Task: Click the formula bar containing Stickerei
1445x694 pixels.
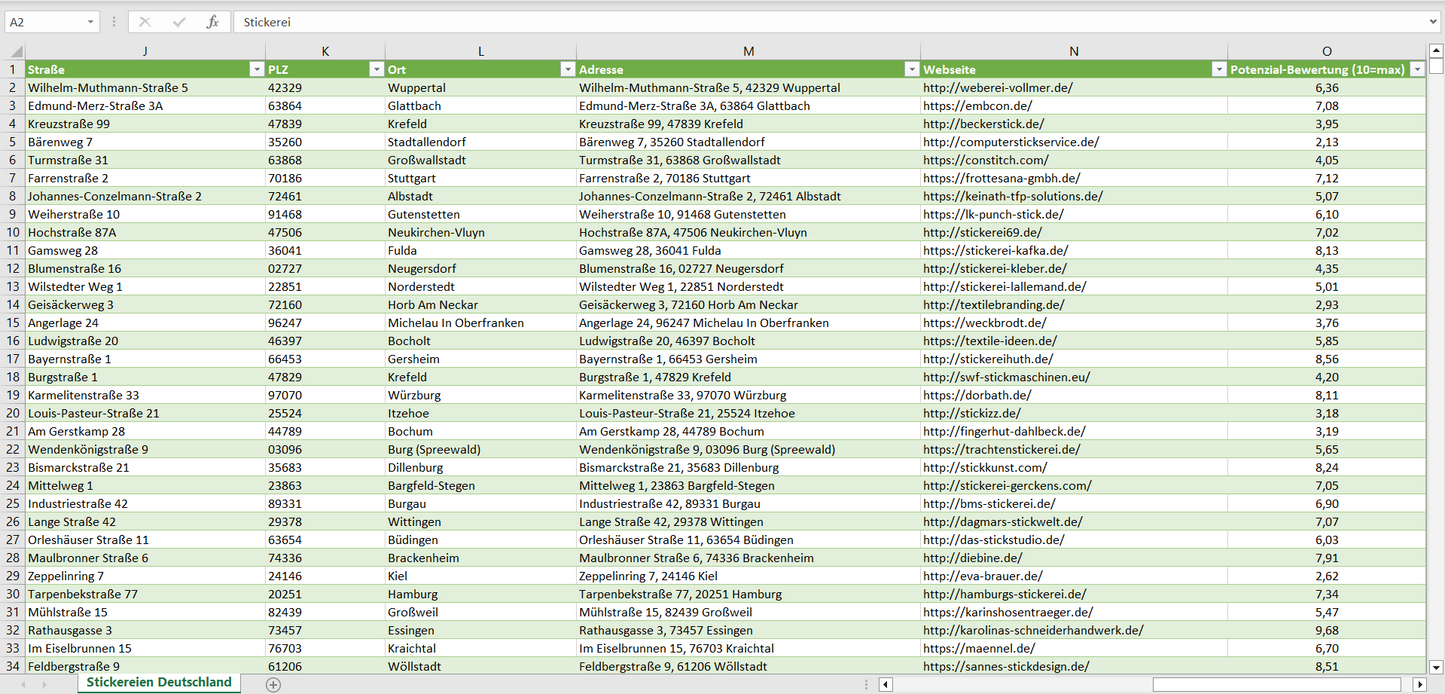Action: point(800,22)
